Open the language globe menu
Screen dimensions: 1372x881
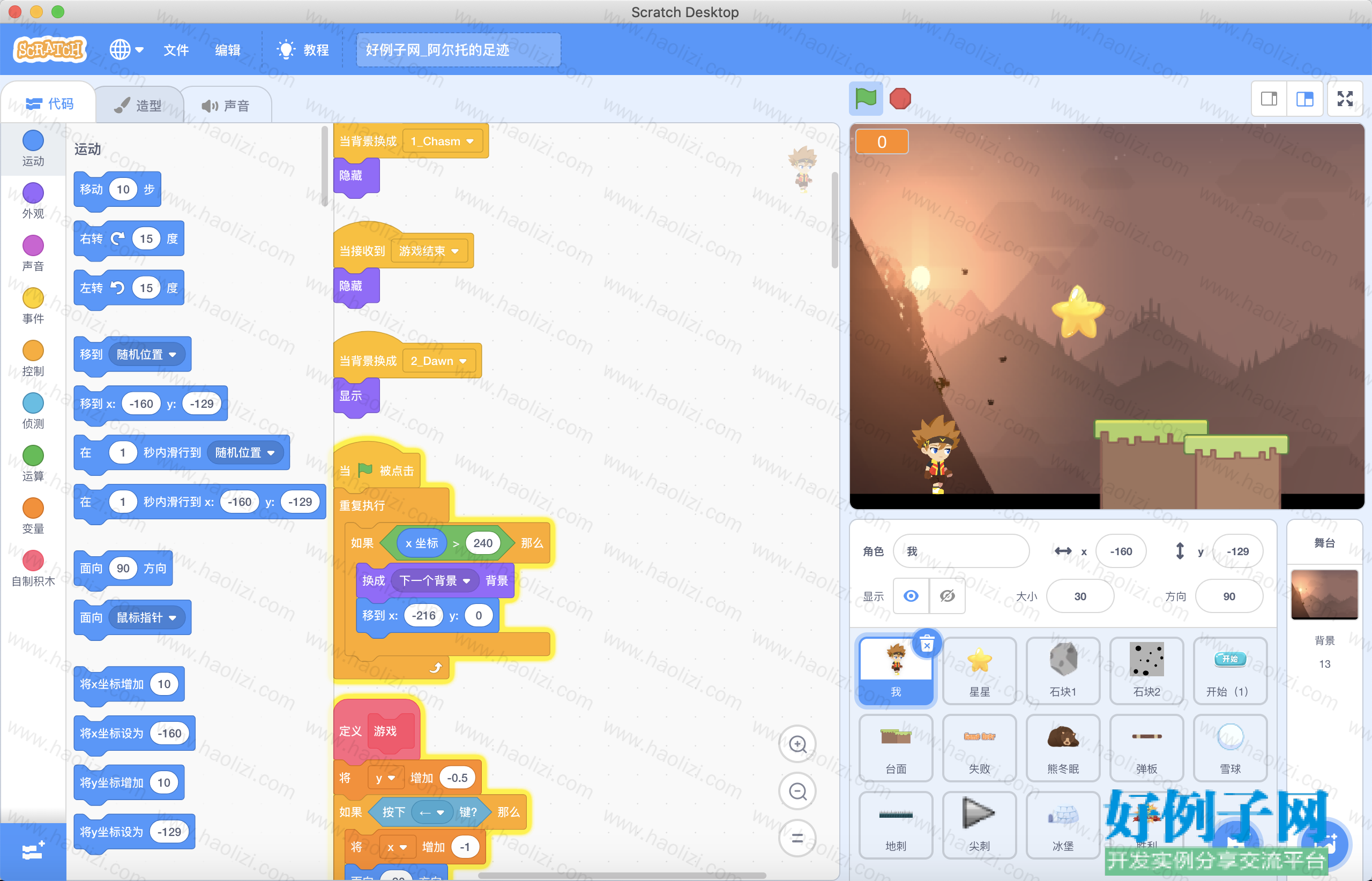click(x=126, y=50)
